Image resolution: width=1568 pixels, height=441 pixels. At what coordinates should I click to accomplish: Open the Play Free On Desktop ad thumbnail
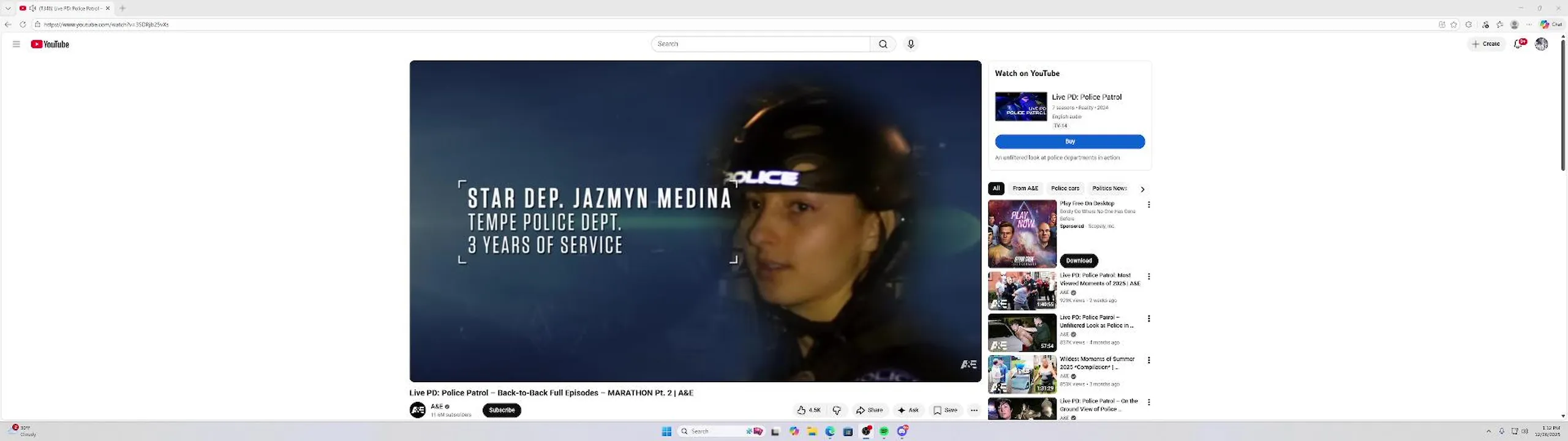click(x=1022, y=233)
